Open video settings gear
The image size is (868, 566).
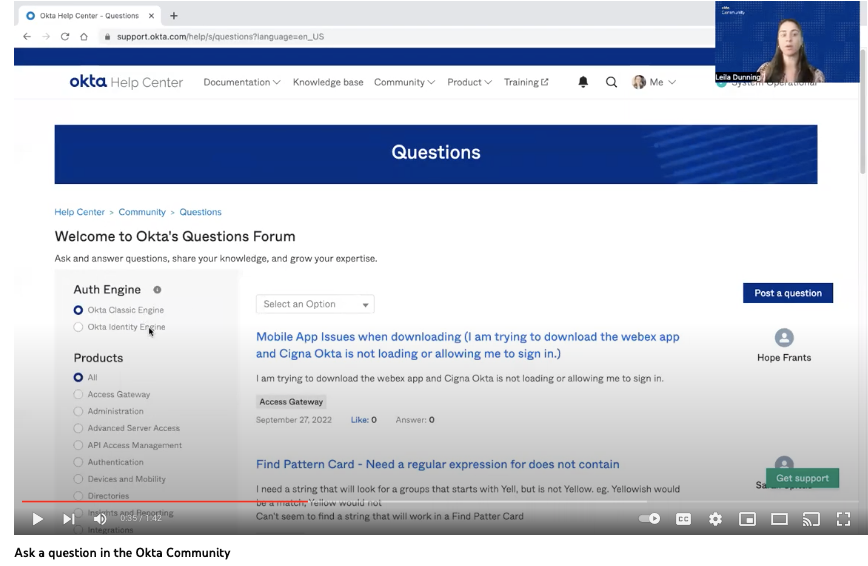point(715,519)
